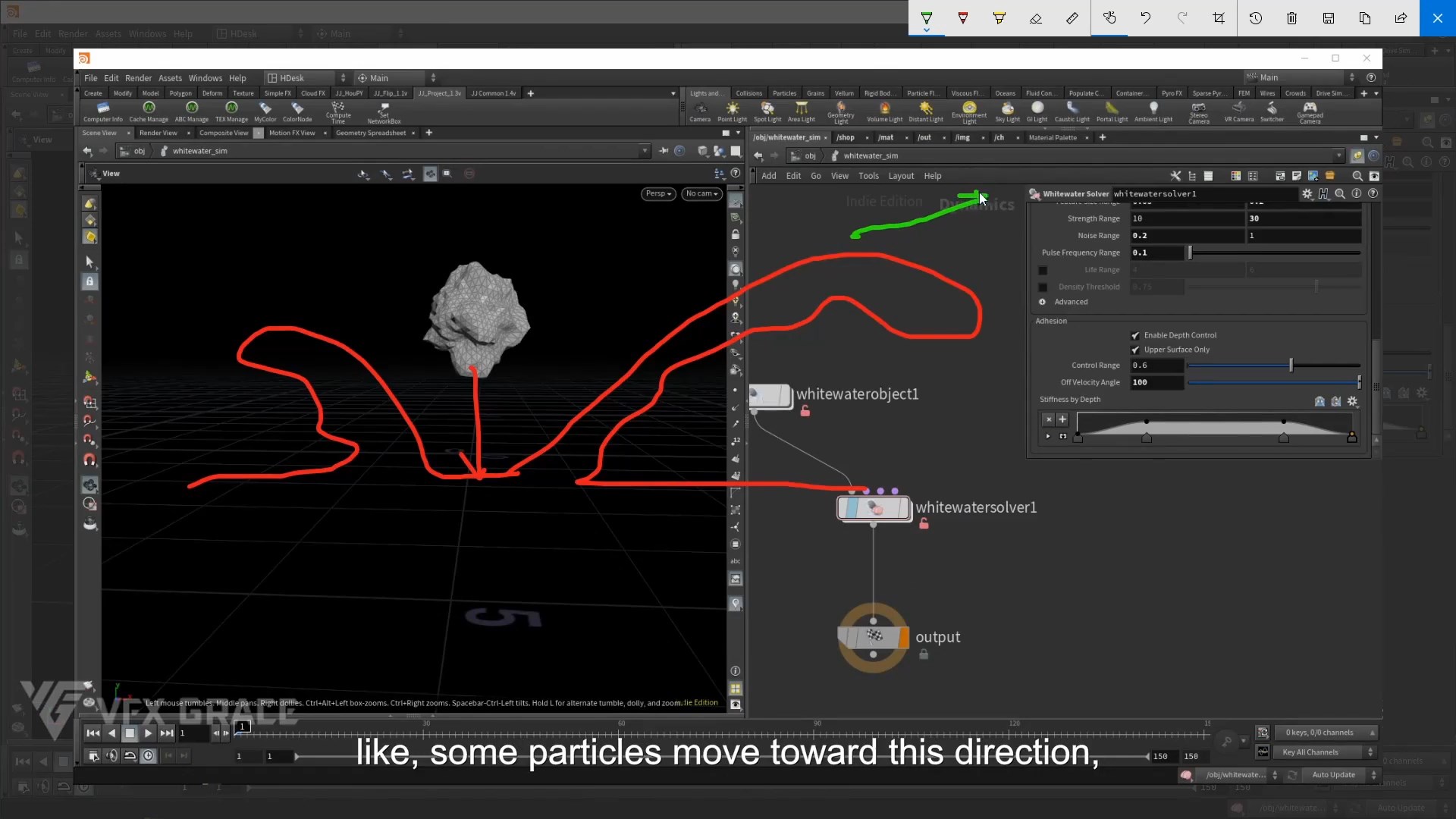Image resolution: width=1456 pixels, height=819 pixels.
Task: Click the Snipping Tool save icon
Action: [1328, 18]
